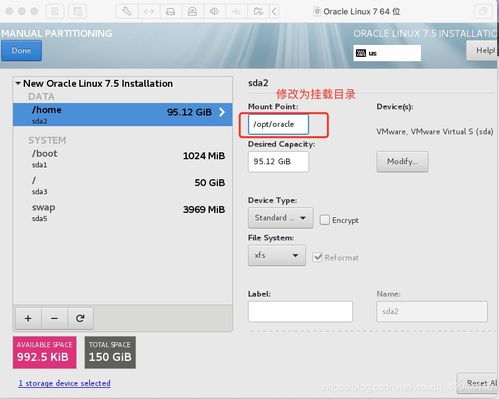Click the reload storage configuration icon
The image size is (499, 399).
pos(80,318)
